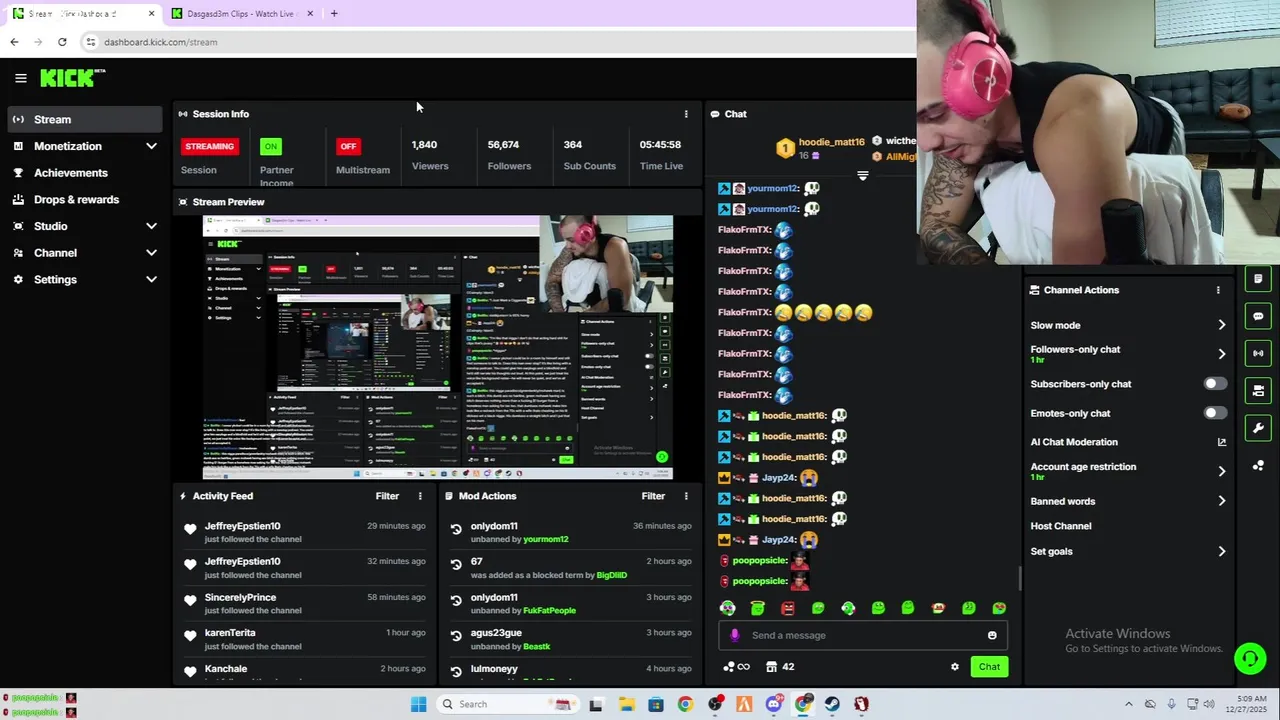This screenshot has width=1280, height=720.
Task: Open the hamburger menu beside Kick logo
Action: coord(21,78)
